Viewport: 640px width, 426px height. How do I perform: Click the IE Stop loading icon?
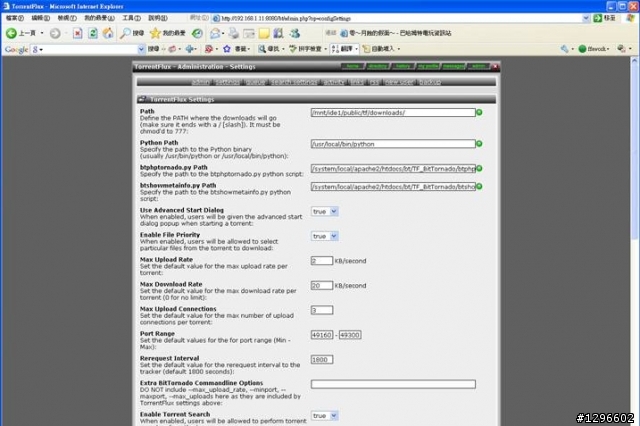78,33
